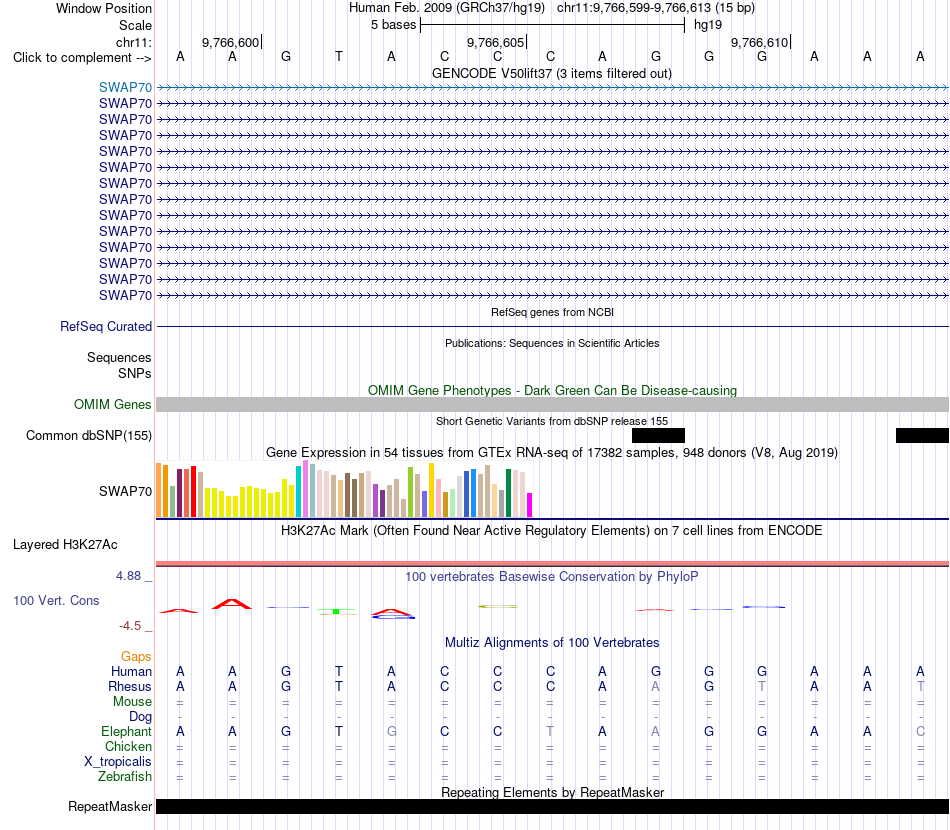Click the green OMIM Gene Phenotypes title

552,390
